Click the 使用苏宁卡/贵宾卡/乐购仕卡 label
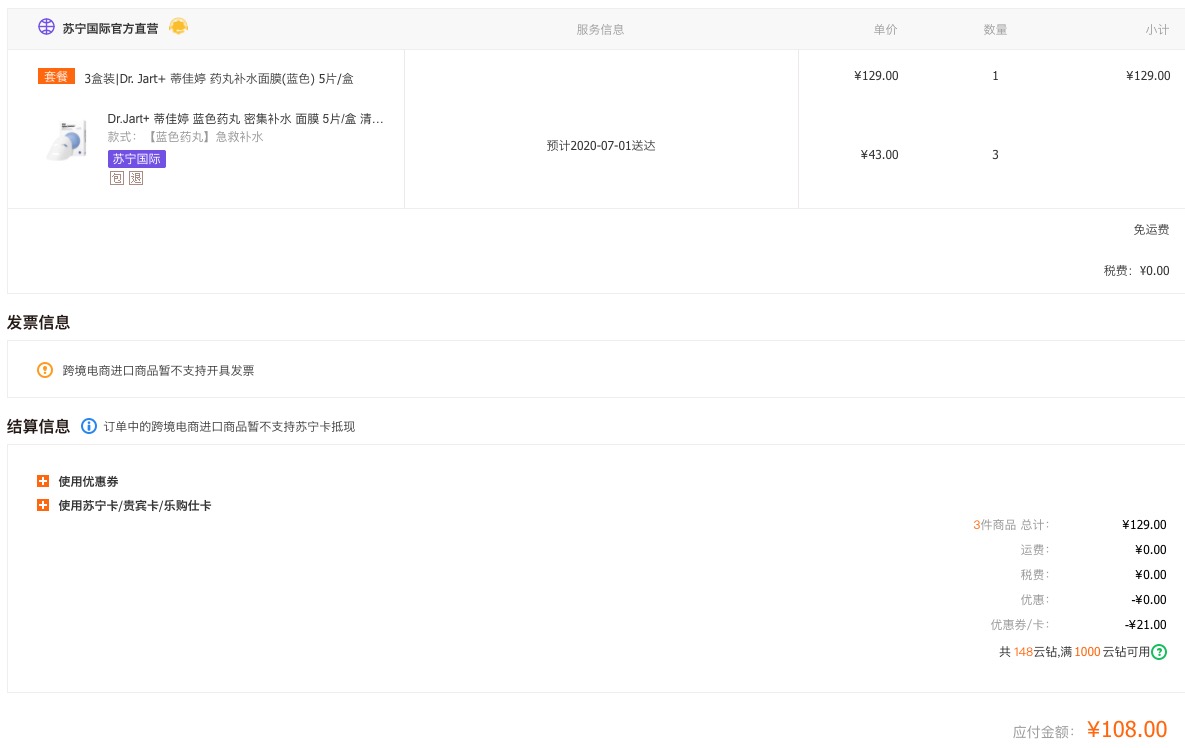1185x748 pixels. click(x=135, y=505)
